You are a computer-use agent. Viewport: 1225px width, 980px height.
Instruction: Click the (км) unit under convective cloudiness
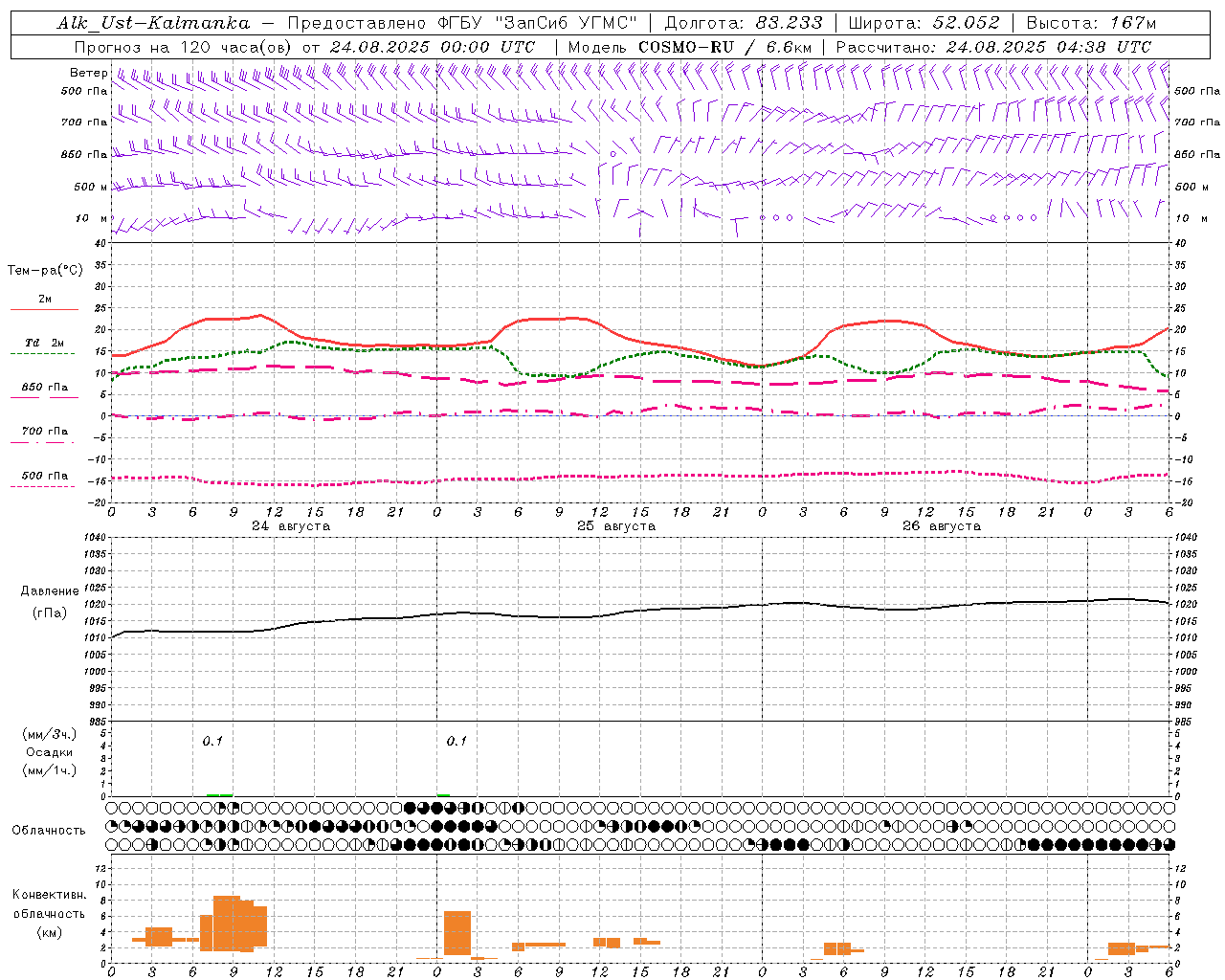pos(49,932)
